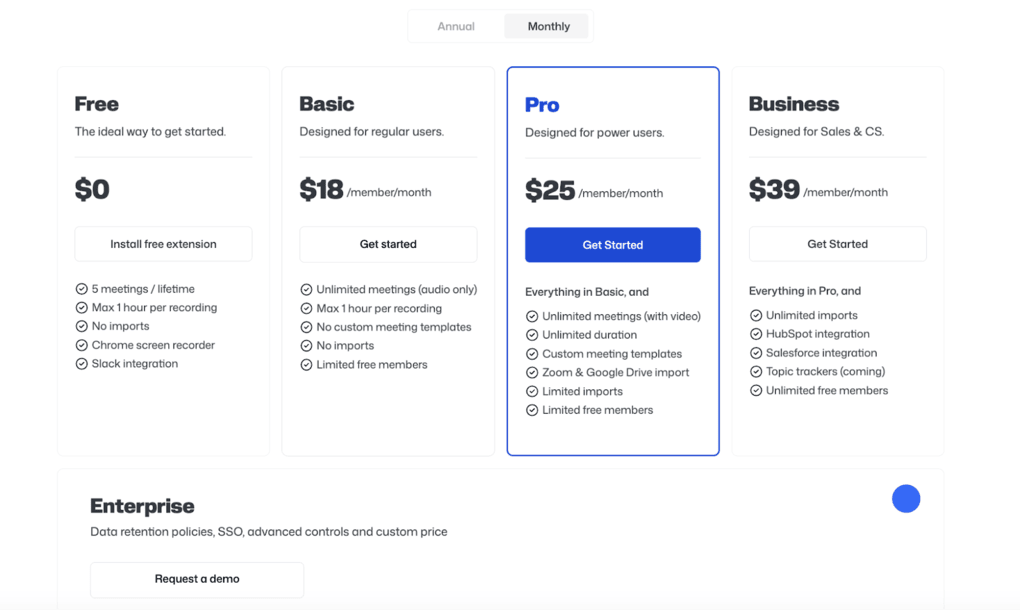Select the checkmark beside Unlimited meetings (audio only)
Screen dimensions: 1020x610
click(306, 288)
